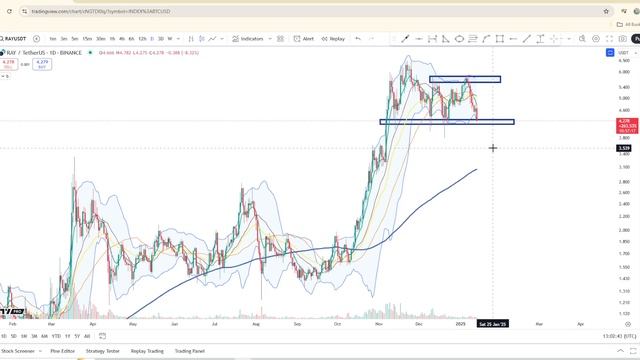Expand the cursor tool dropdown

(569, 39)
